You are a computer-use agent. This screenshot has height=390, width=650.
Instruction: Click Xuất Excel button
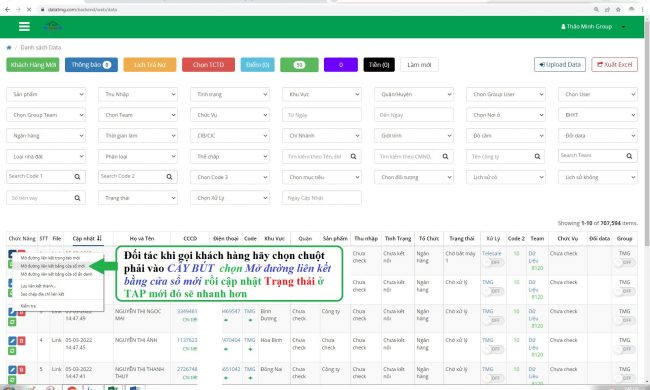coord(614,65)
